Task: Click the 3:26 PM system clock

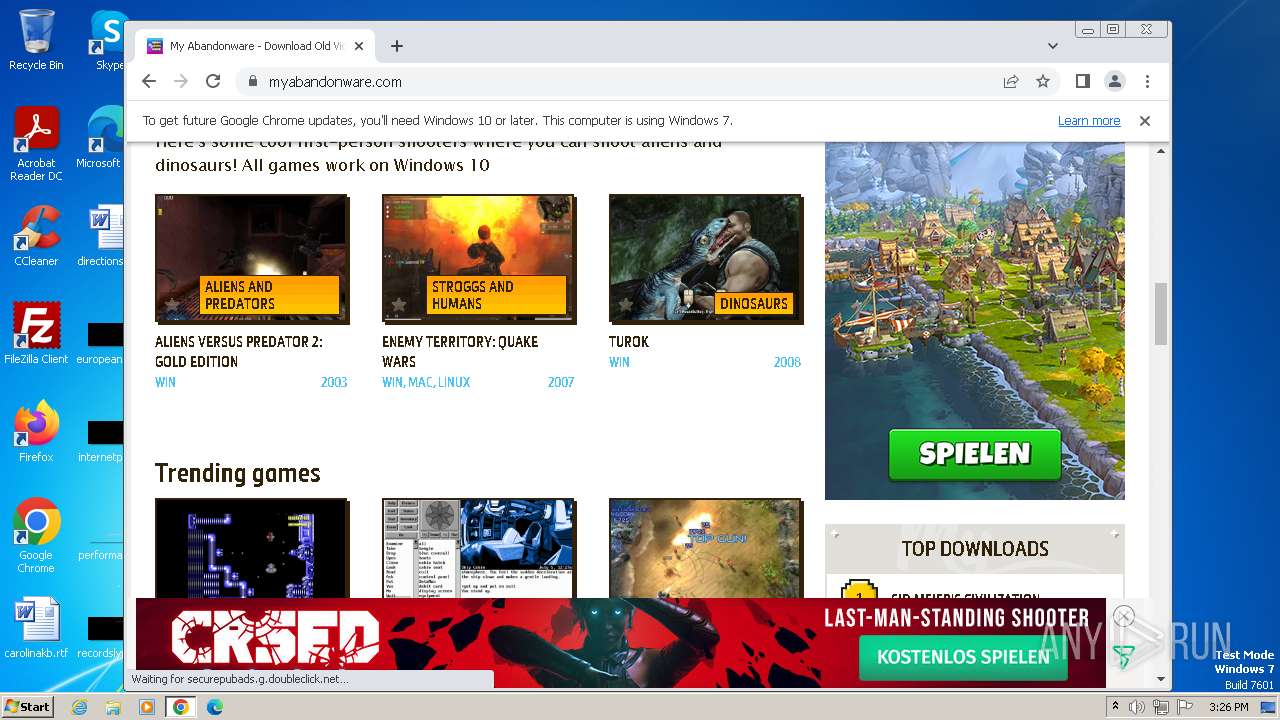Action: point(1229,707)
